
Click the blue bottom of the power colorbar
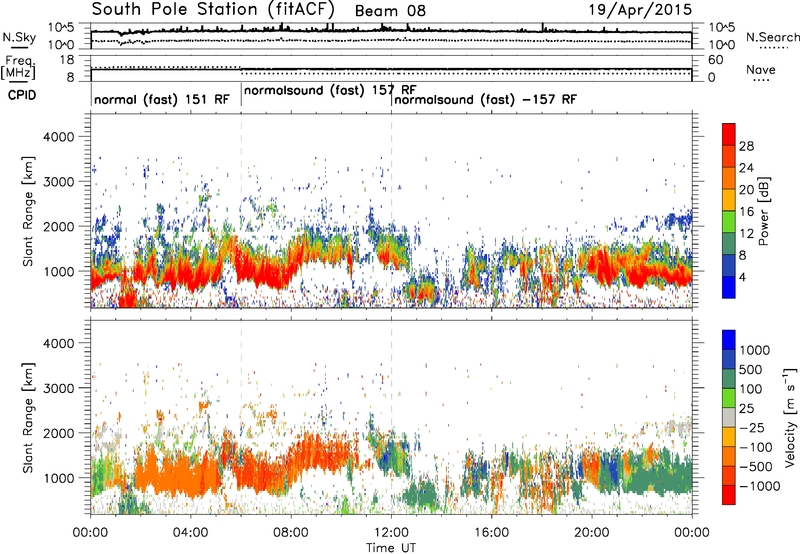(729, 289)
